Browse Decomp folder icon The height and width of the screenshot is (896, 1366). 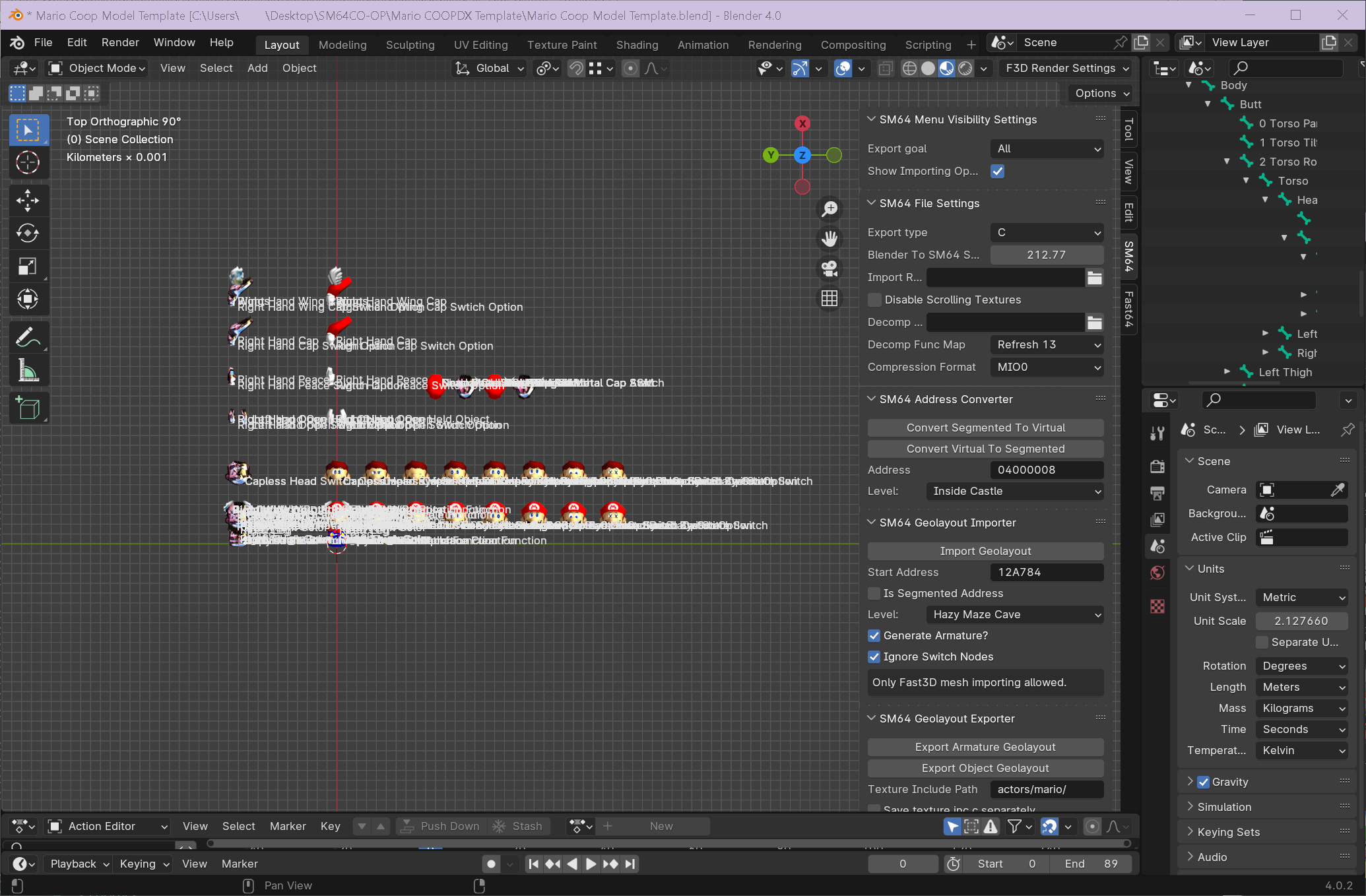[x=1094, y=323]
